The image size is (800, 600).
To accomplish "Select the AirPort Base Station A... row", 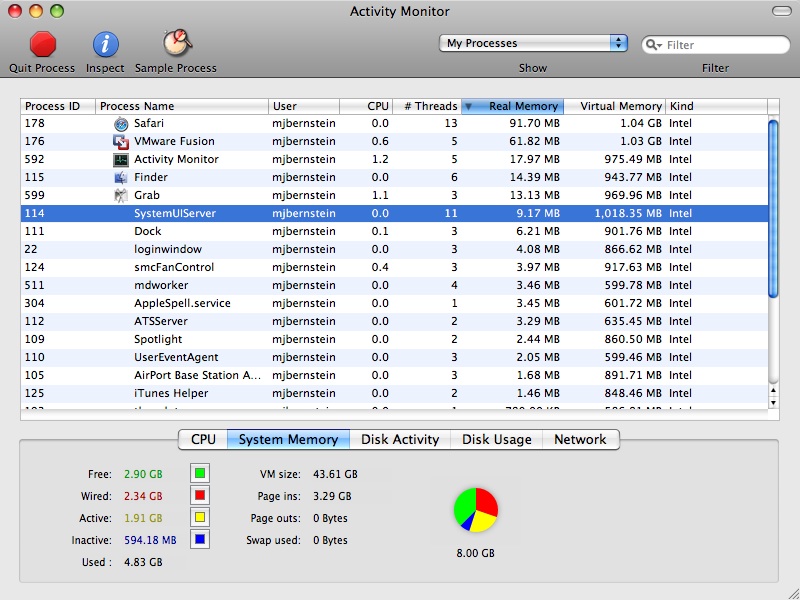I will [394, 376].
